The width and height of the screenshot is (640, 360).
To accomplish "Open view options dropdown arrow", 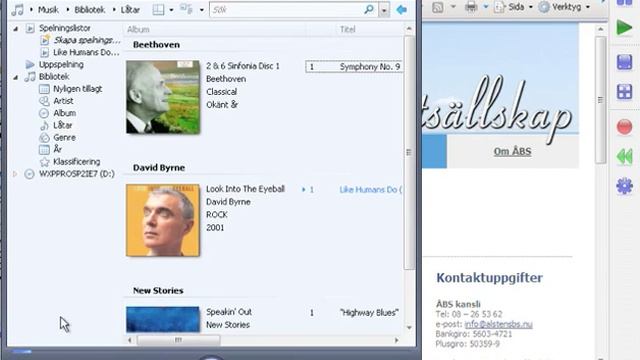I will coord(202,10).
